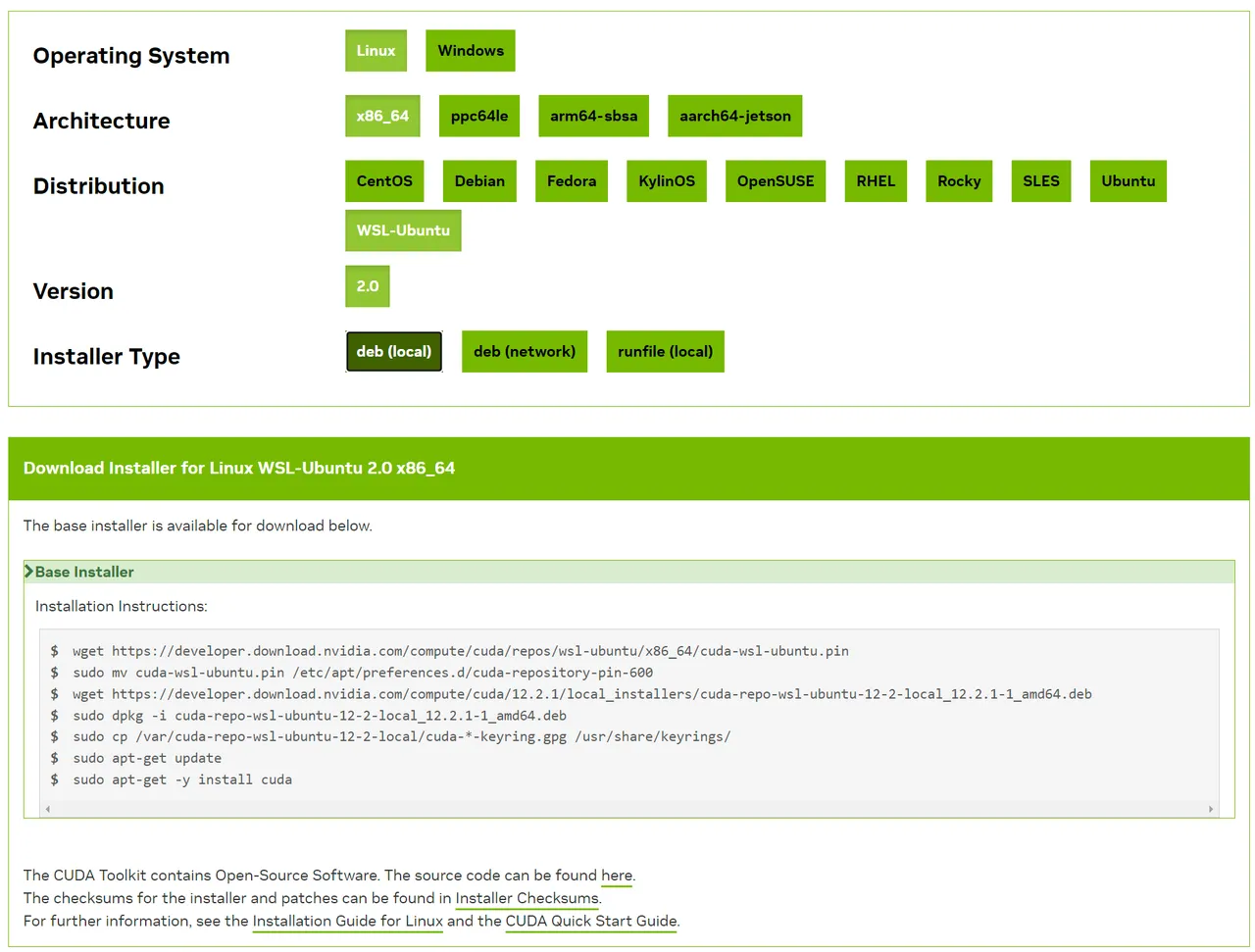
Task: Select aarch64-jetson architecture
Action: [734, 116]
